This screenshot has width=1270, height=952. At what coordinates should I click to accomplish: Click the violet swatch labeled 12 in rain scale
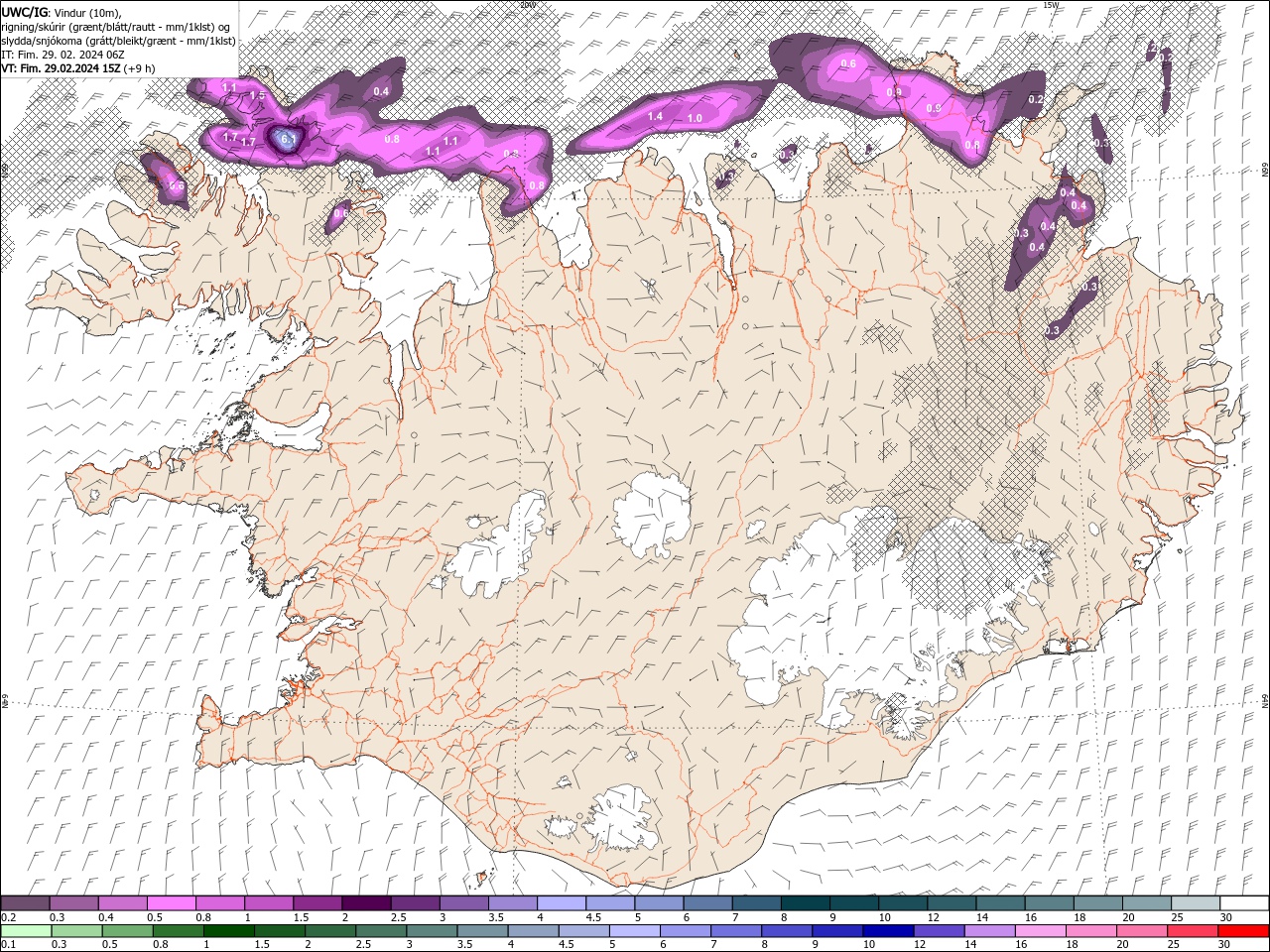click(x=939, y=931)
